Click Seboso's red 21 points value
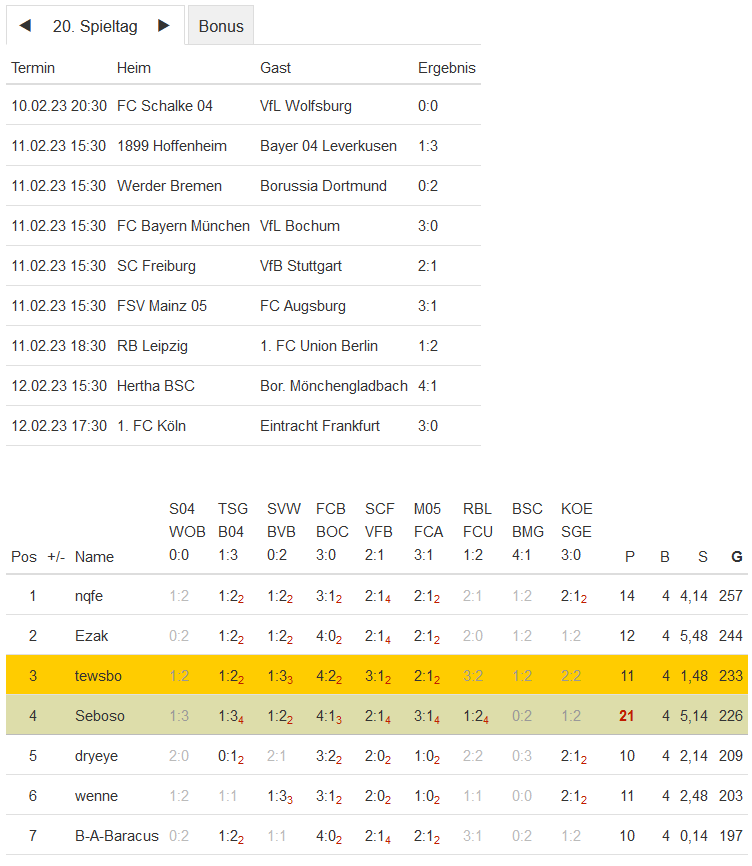 tap(628, 716)
